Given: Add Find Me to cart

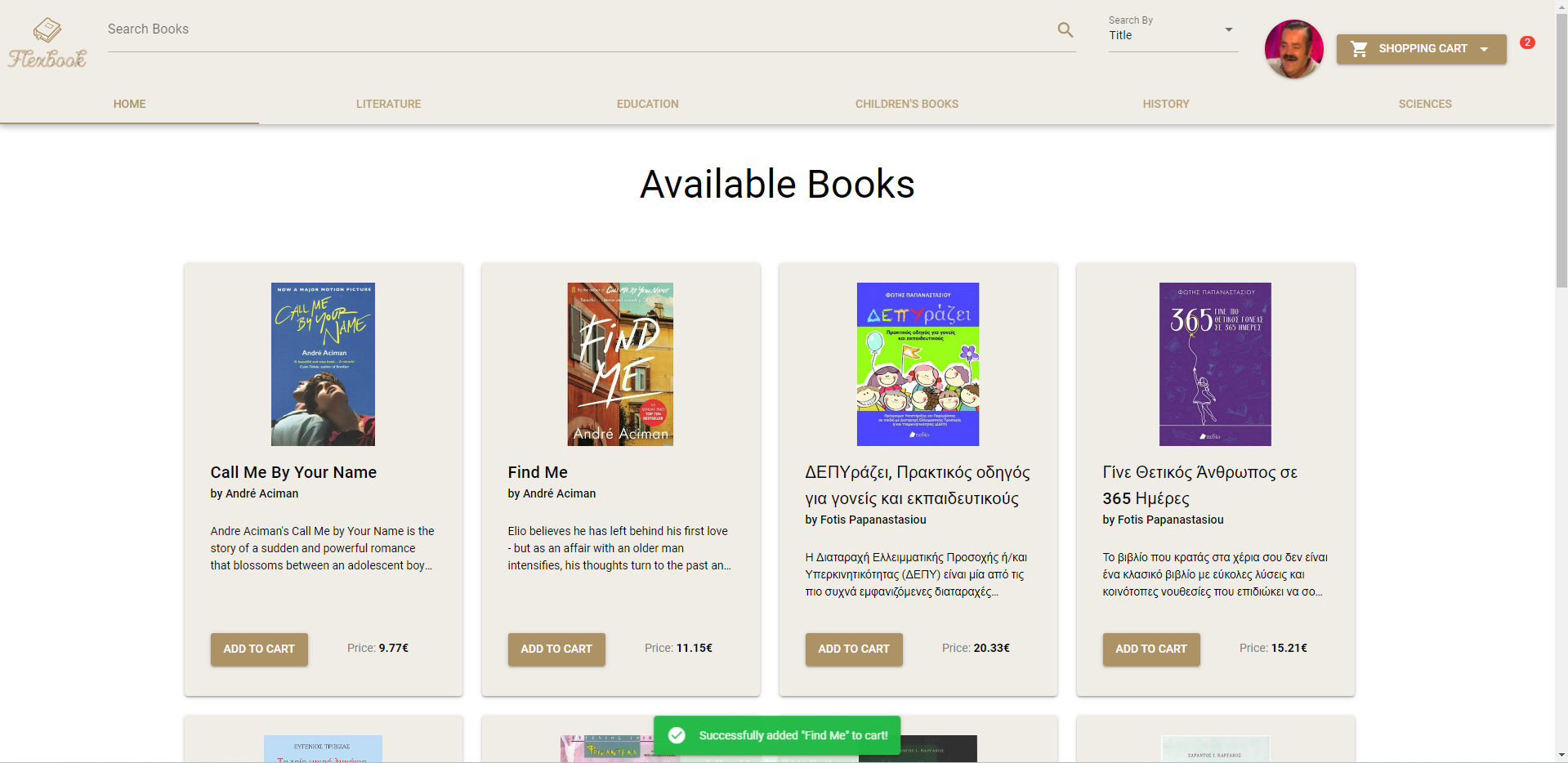Looking at the screenshot, I should point(556,649).
